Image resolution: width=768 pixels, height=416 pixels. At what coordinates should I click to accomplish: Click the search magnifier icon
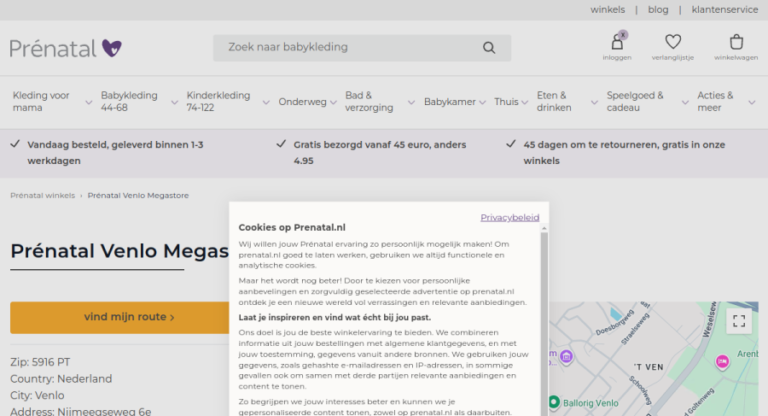489,48
